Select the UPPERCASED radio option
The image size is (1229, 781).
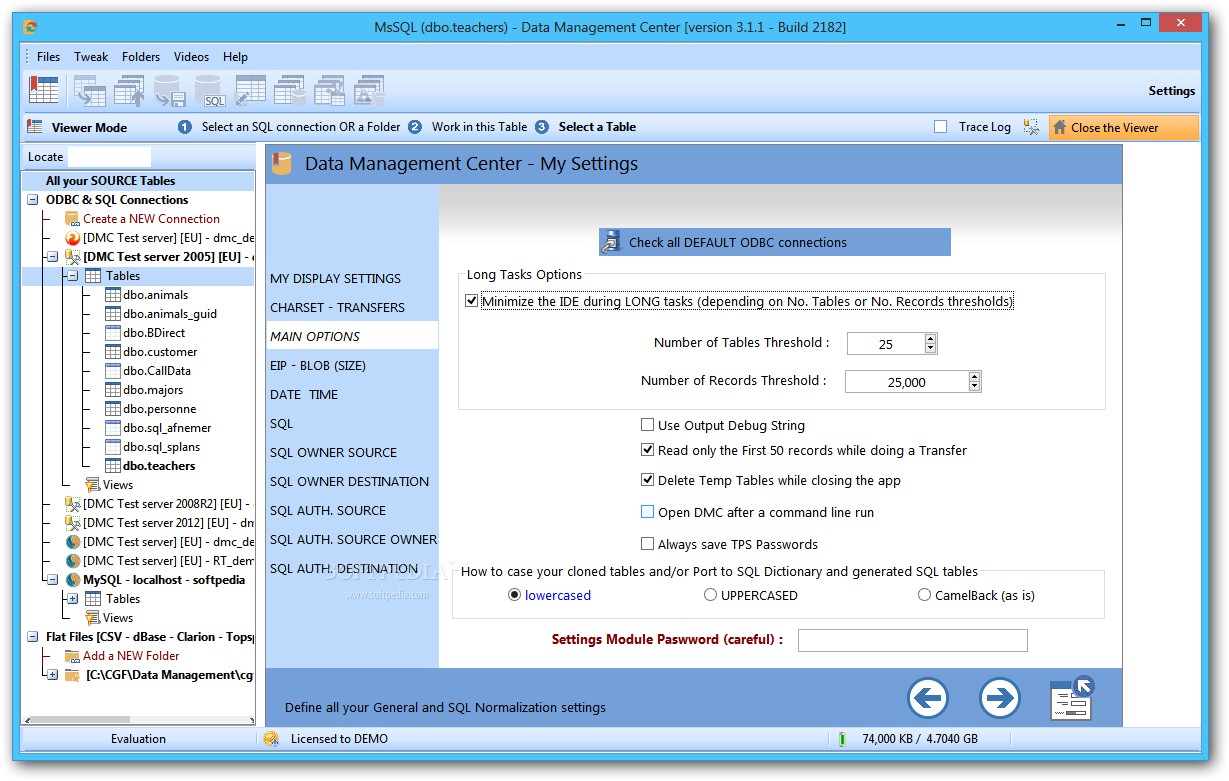point(710,595)
